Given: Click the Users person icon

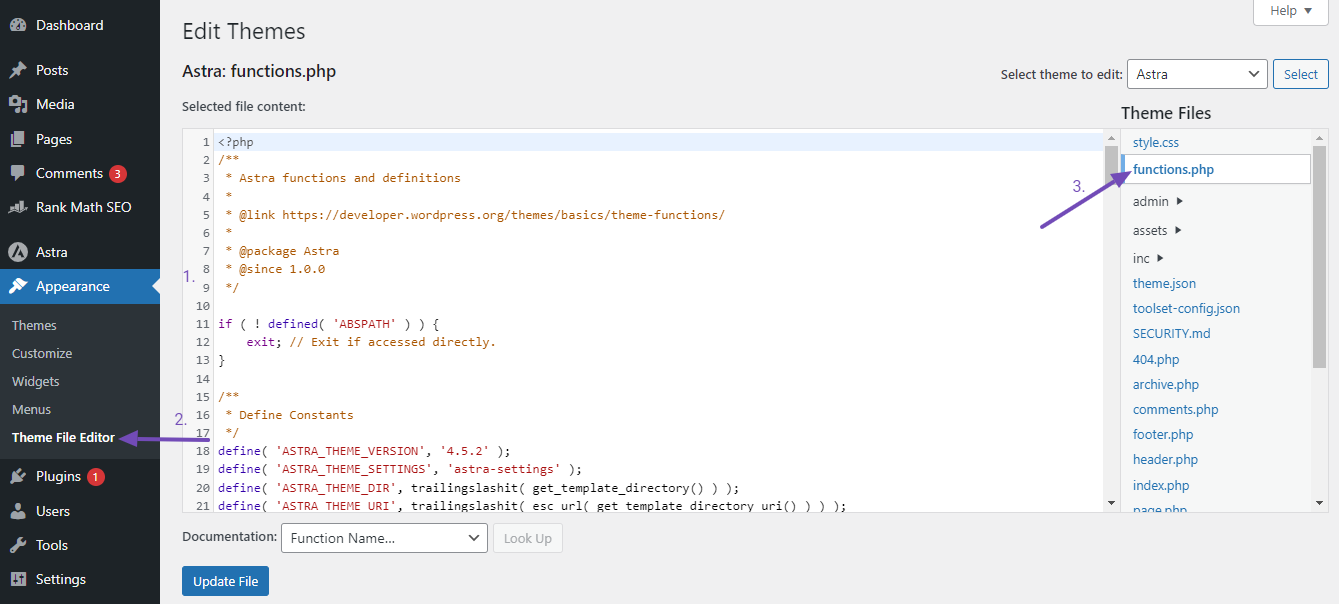Looking at the screenshot, I should pos(18,511).
